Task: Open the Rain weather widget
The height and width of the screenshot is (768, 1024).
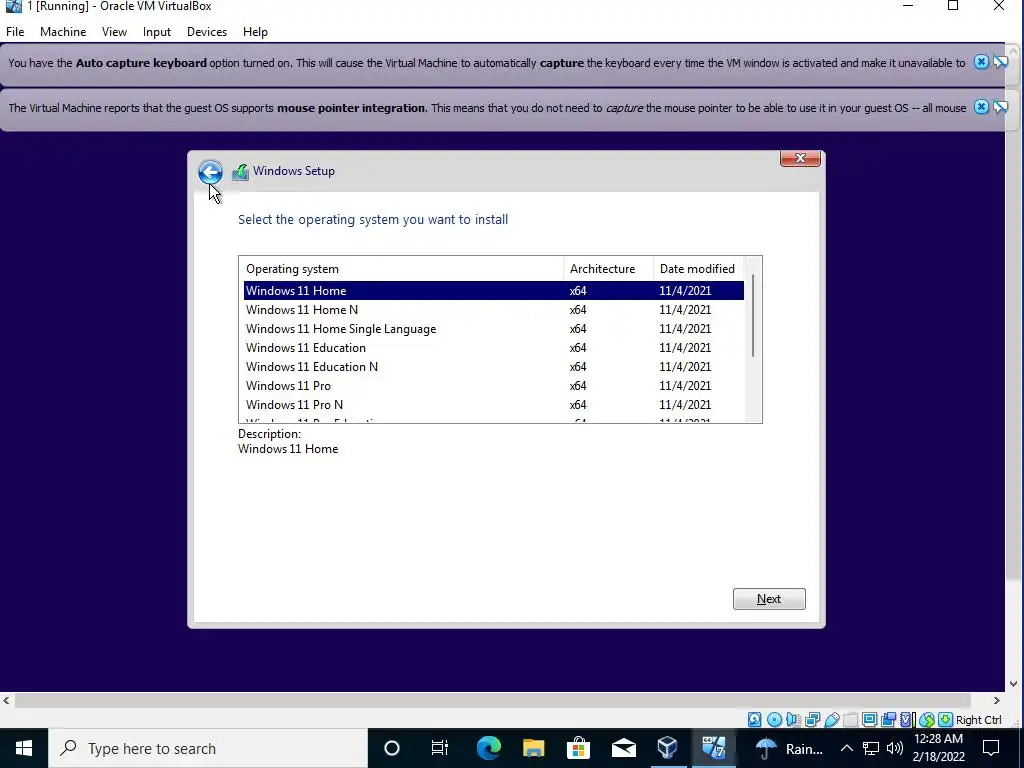Action: pyautogui.click(x=790, y=748)
